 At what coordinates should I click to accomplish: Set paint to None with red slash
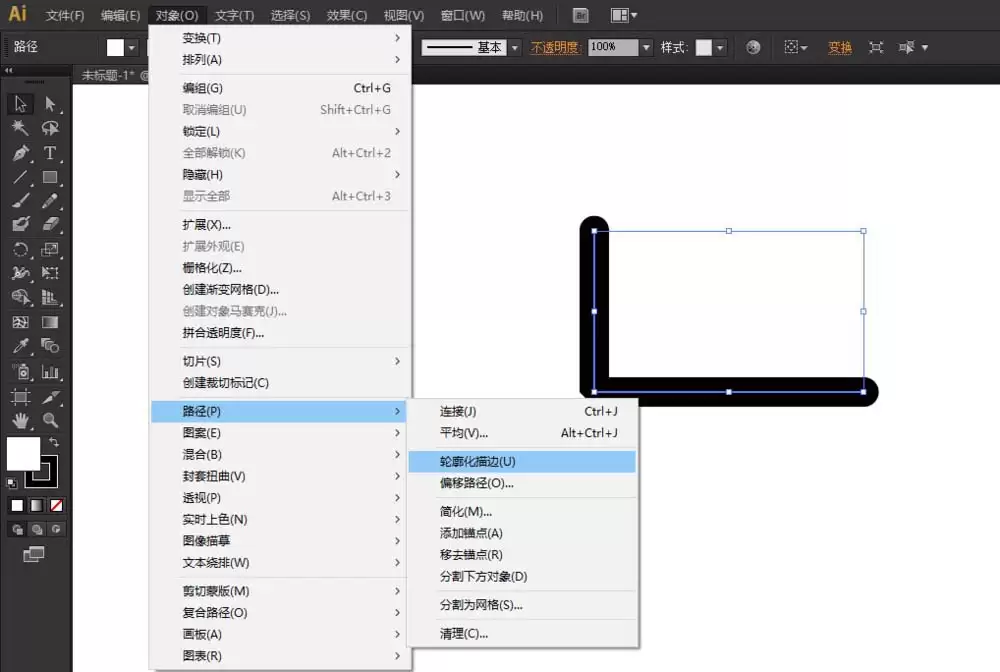[56, 506]
